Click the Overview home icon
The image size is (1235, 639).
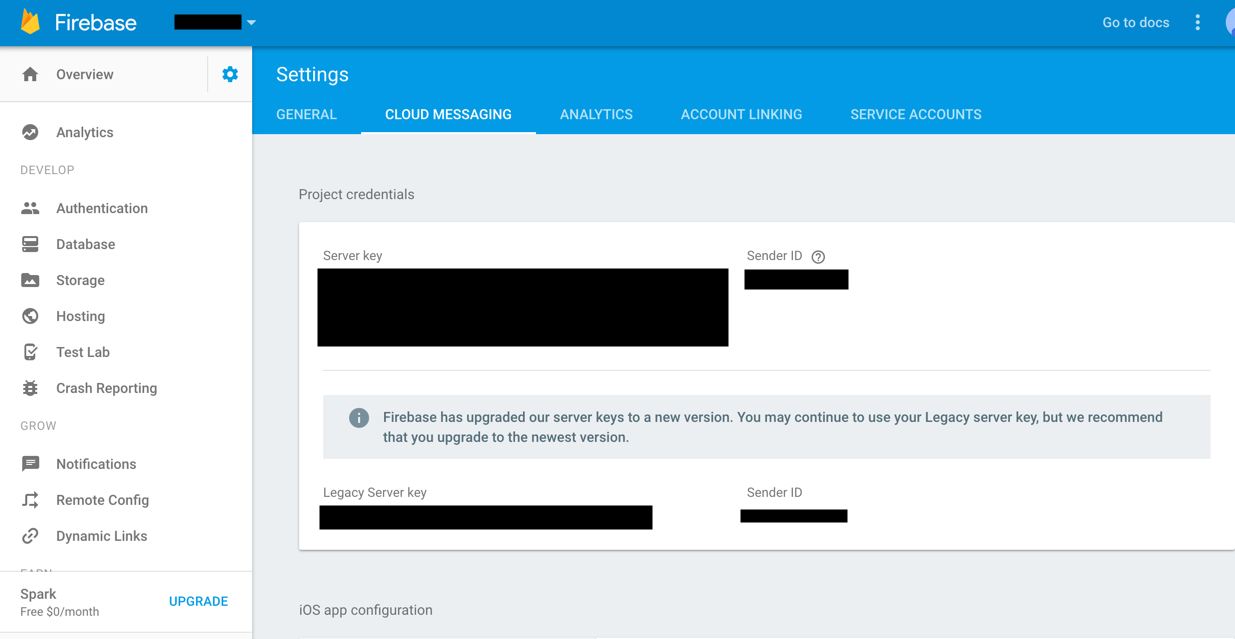click(30, 74)
